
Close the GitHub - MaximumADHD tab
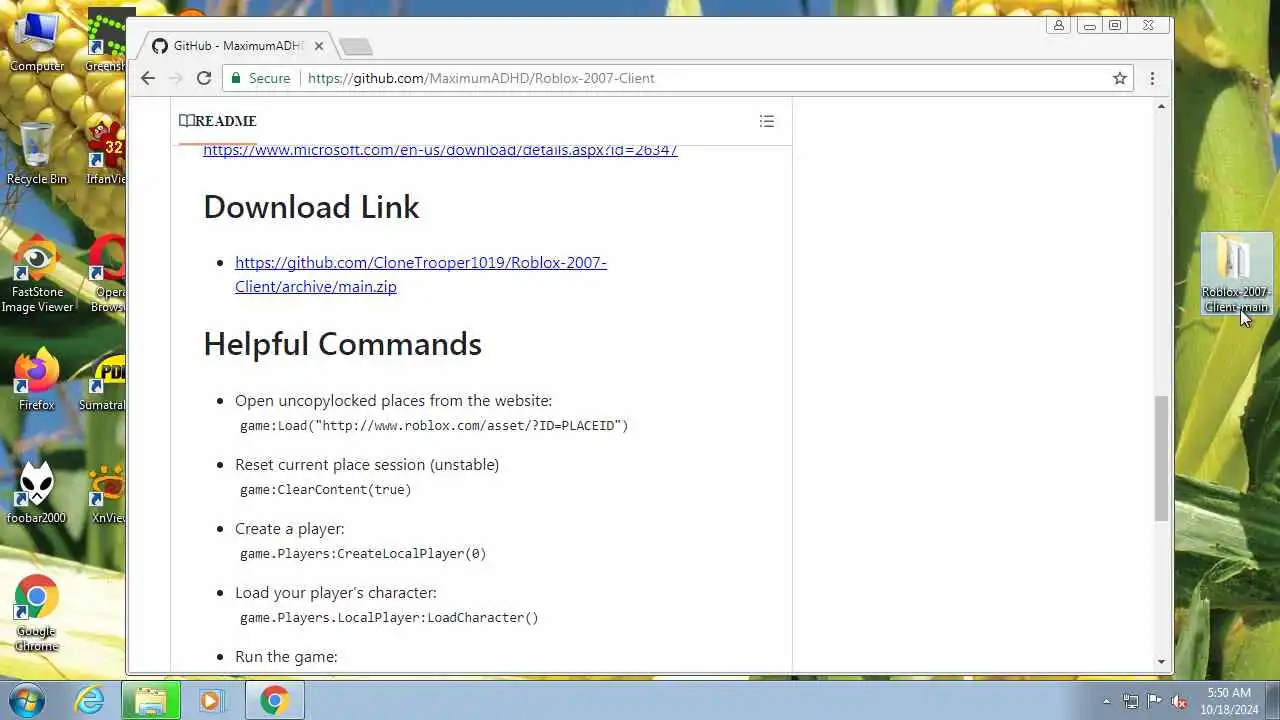(x=319, y=46)
